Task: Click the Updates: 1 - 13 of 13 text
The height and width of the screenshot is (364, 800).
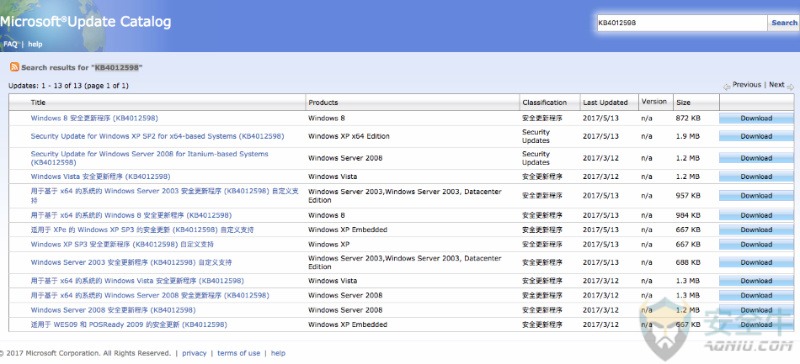Action: tap(68, 86)
